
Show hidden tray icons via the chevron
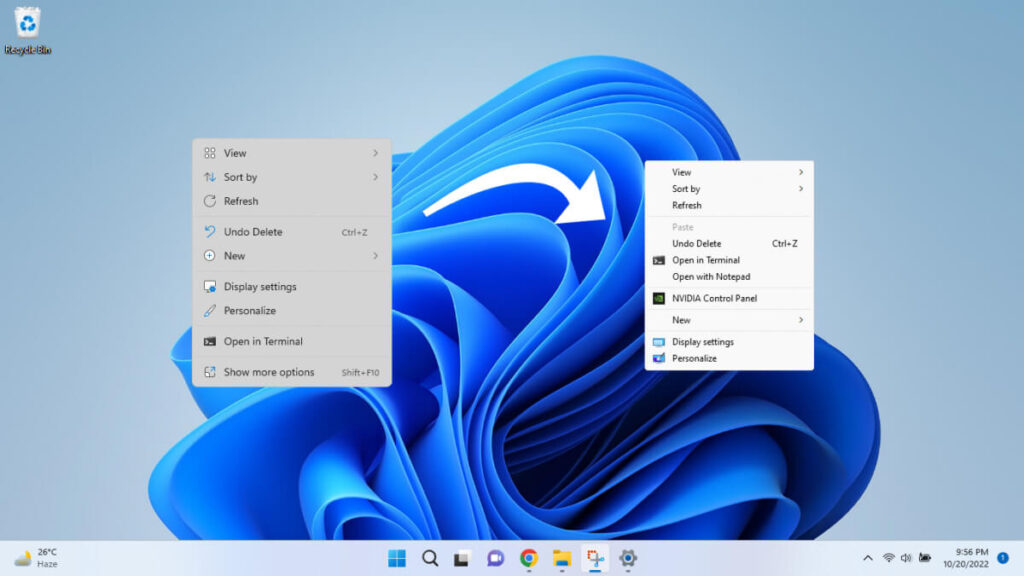[868, 559]
